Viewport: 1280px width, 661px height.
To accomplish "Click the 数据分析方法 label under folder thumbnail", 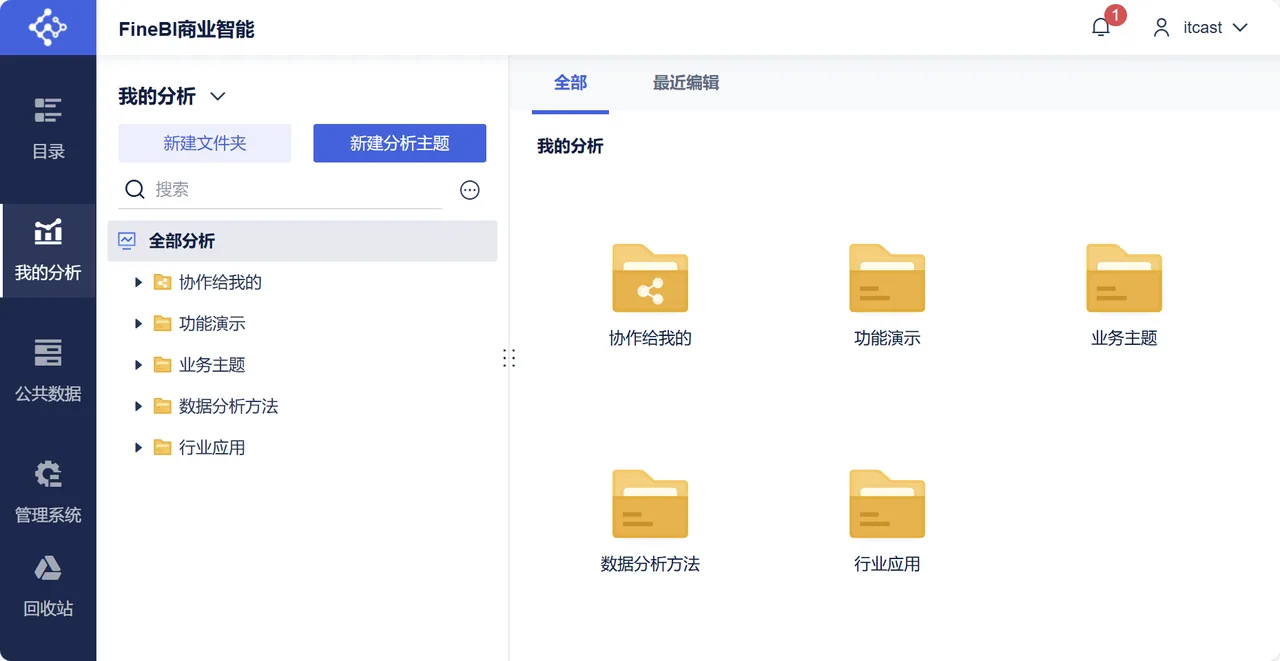I will [650, 564].
